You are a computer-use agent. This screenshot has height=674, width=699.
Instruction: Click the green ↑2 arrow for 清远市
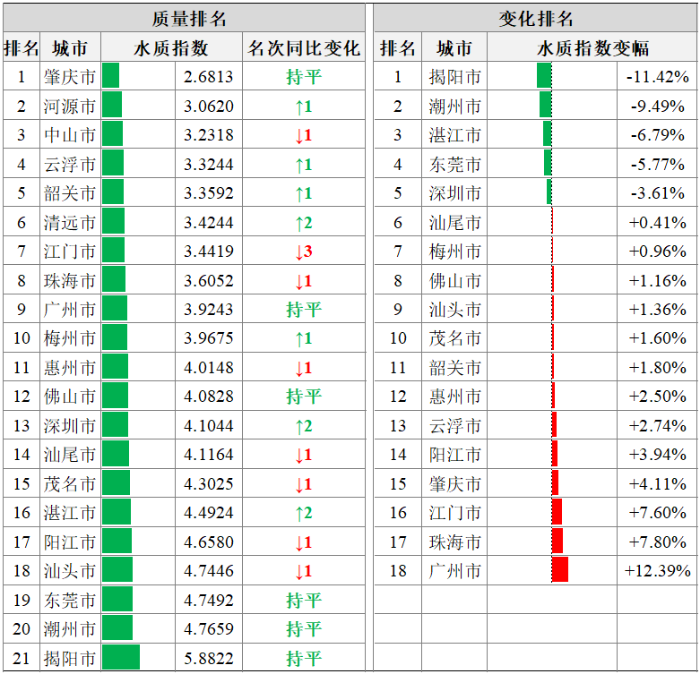(x=303, y=223)
